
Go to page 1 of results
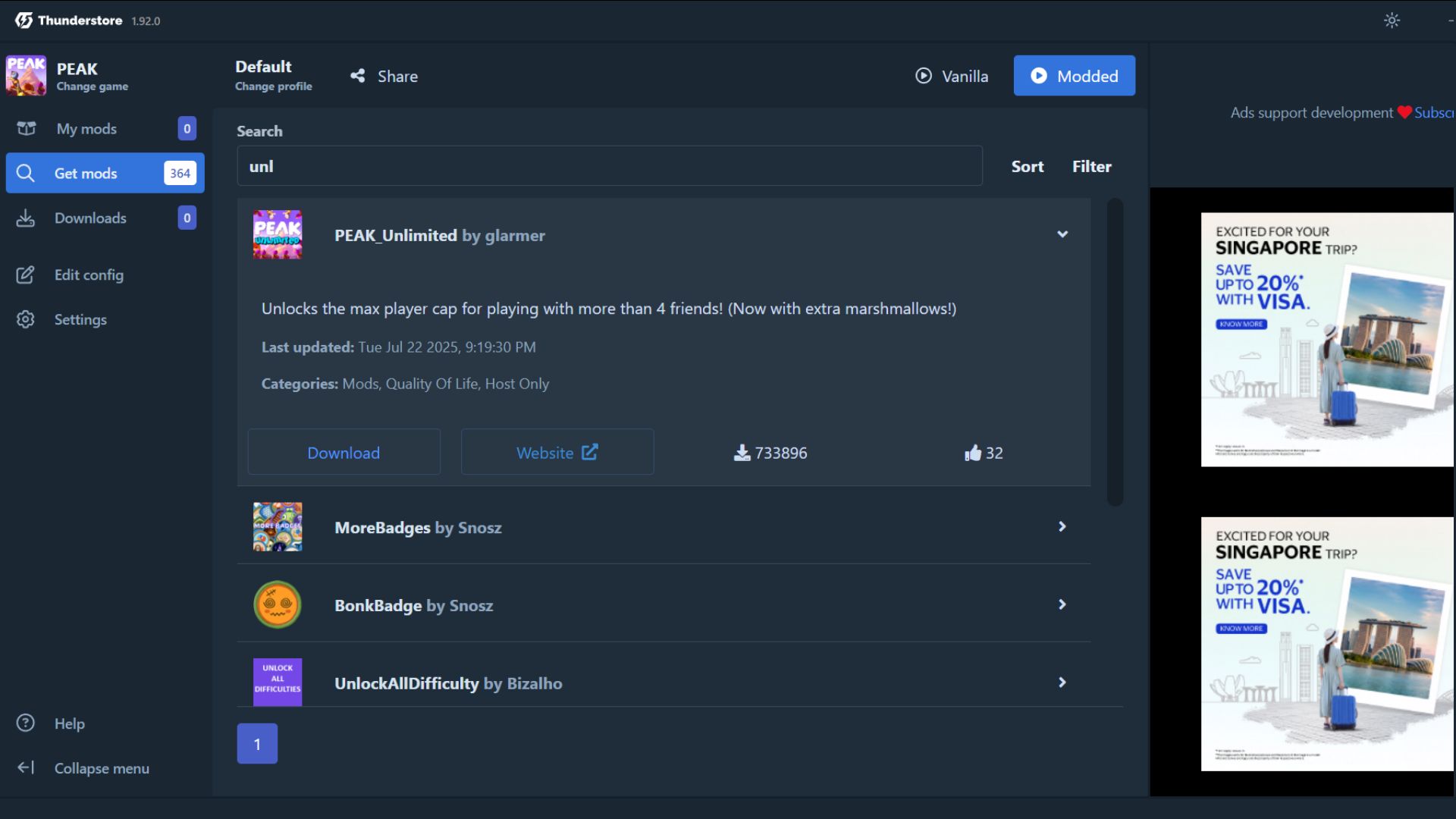[x=257, y=744]
